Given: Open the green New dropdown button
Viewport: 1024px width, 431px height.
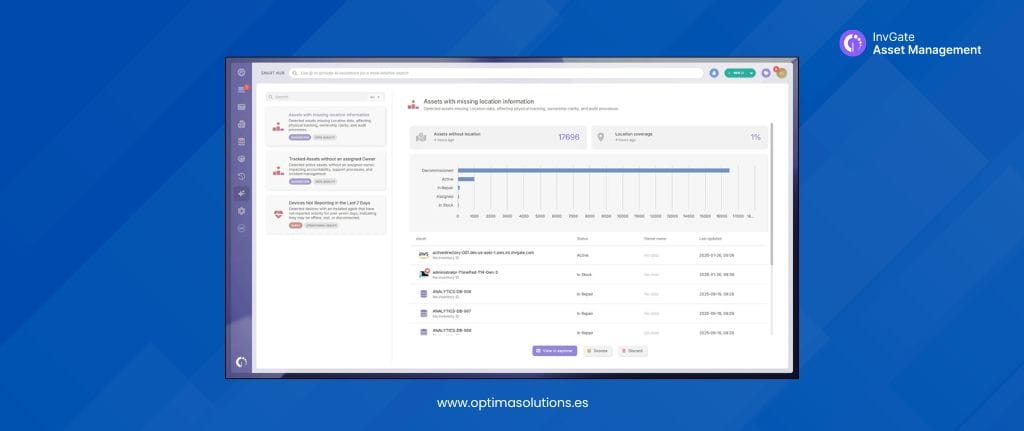Looking at the screenshot, I should click(740, 73).
